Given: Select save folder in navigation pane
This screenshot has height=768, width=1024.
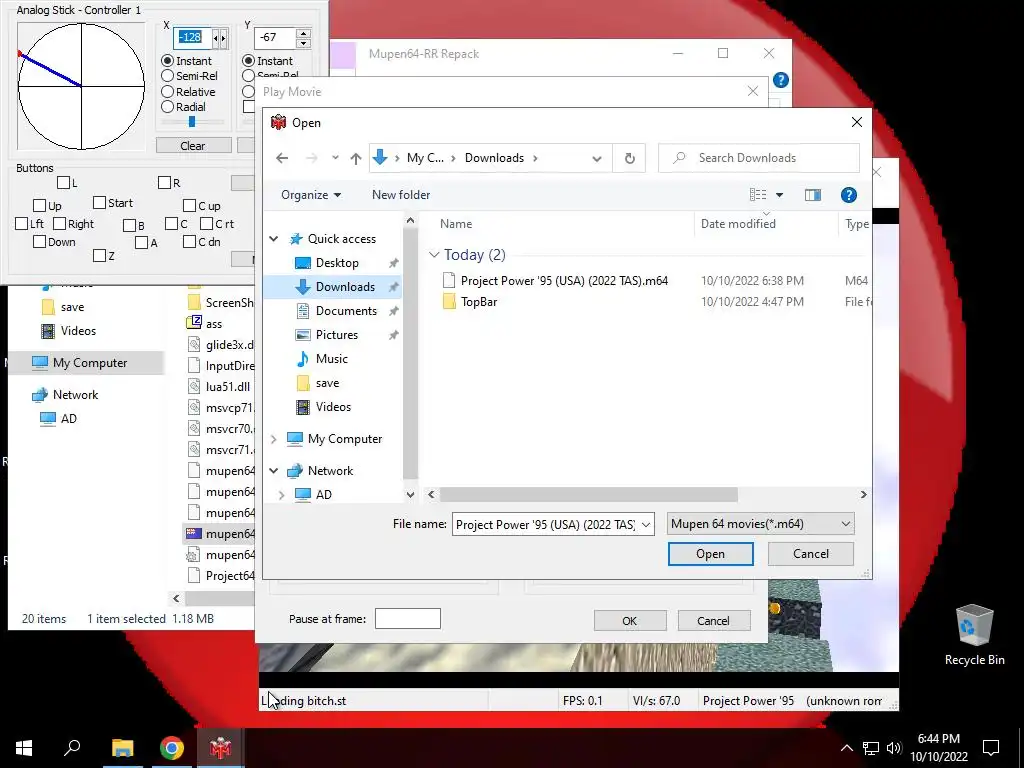Looking at the screenshot, I should click(327, 383).
